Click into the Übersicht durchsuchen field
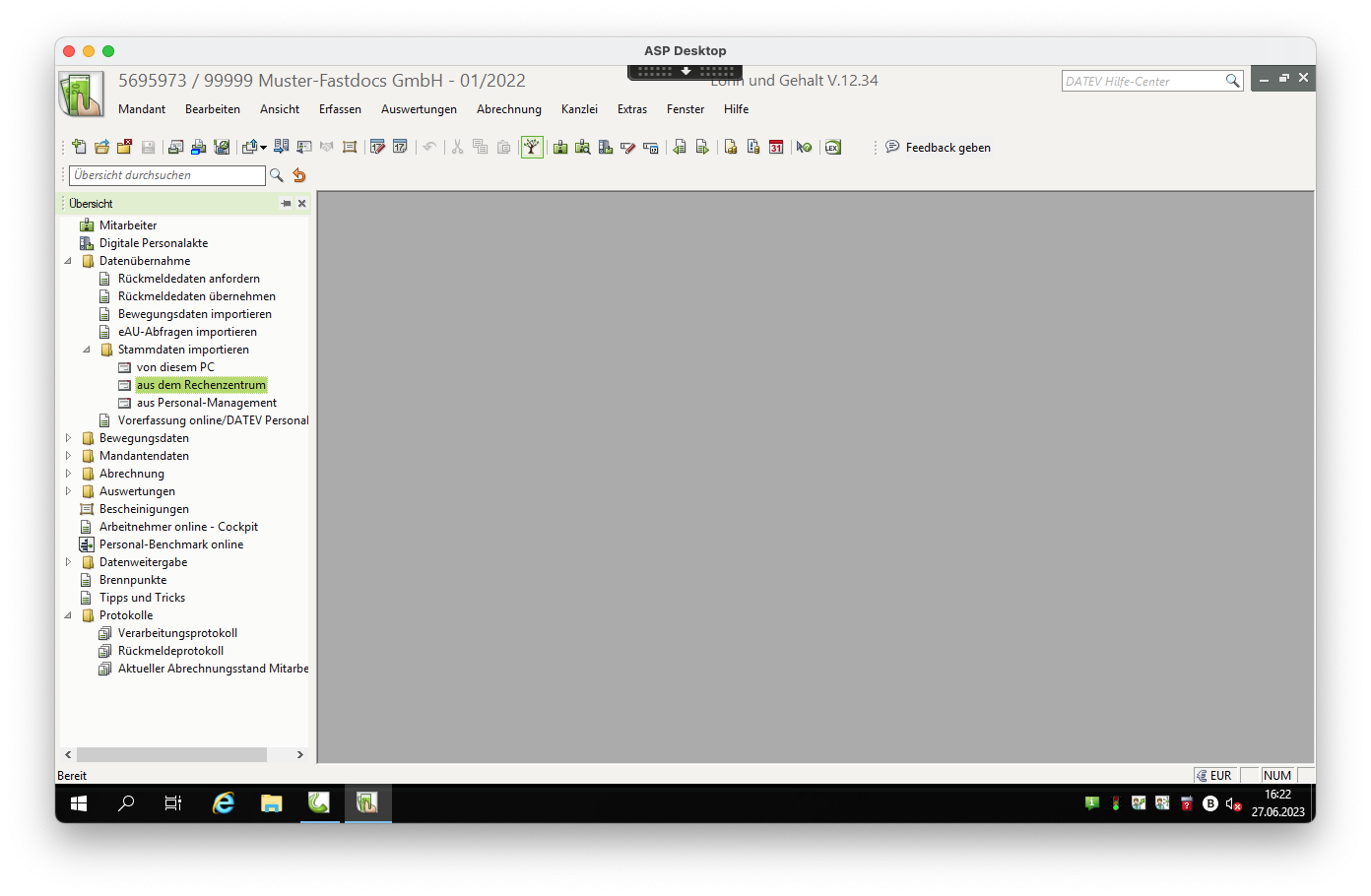This screenshot has width=1371, height=896. (x=167, y=175)
